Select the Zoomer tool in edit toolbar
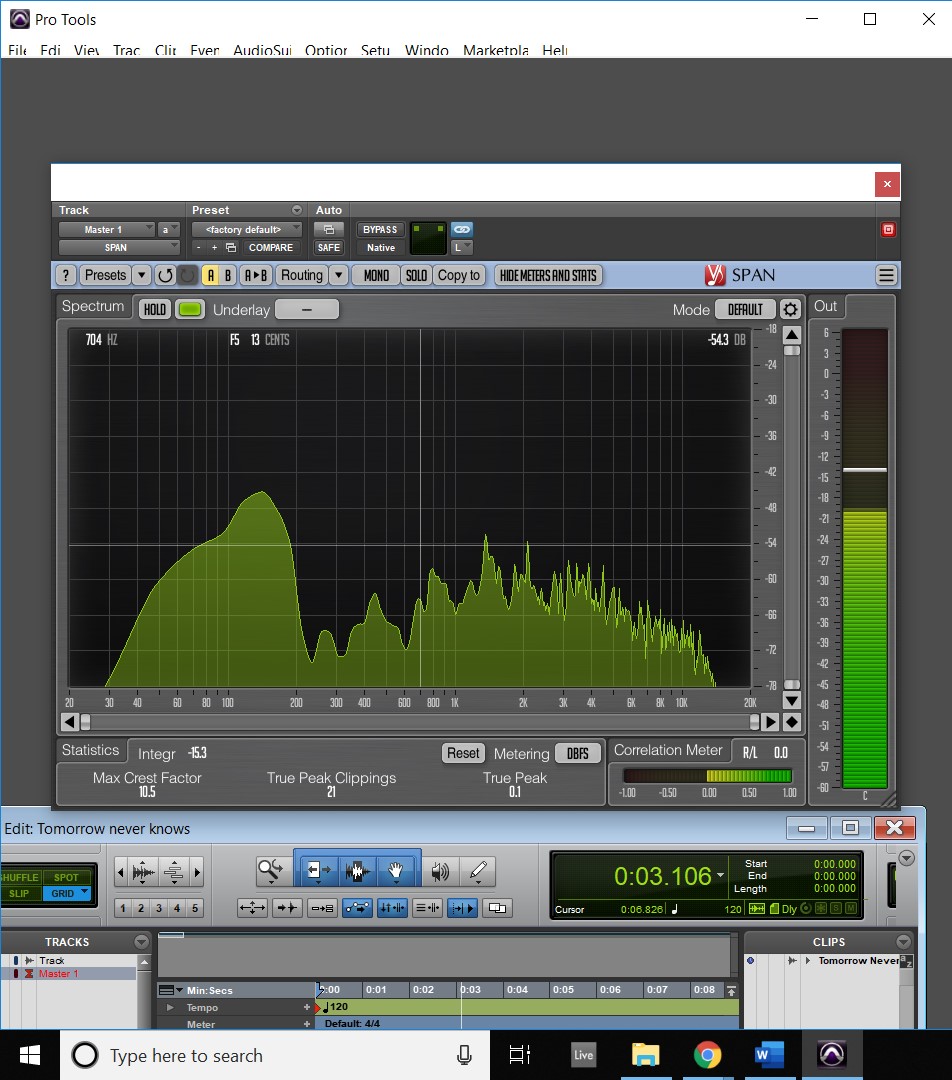Image resolution: width=952 pixels, height=1080 pixels. point(270,871)
